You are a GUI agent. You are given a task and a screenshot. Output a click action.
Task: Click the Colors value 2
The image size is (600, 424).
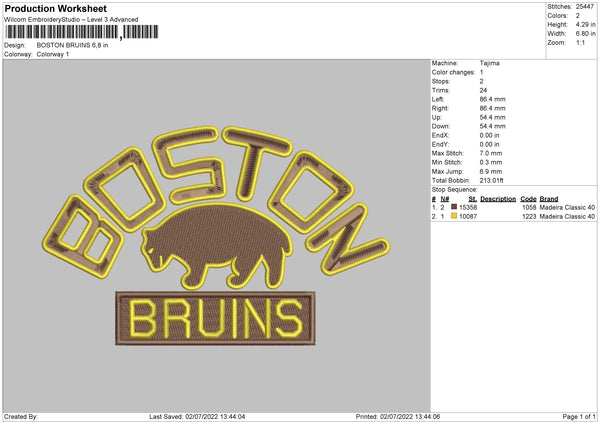coord(578,16)
